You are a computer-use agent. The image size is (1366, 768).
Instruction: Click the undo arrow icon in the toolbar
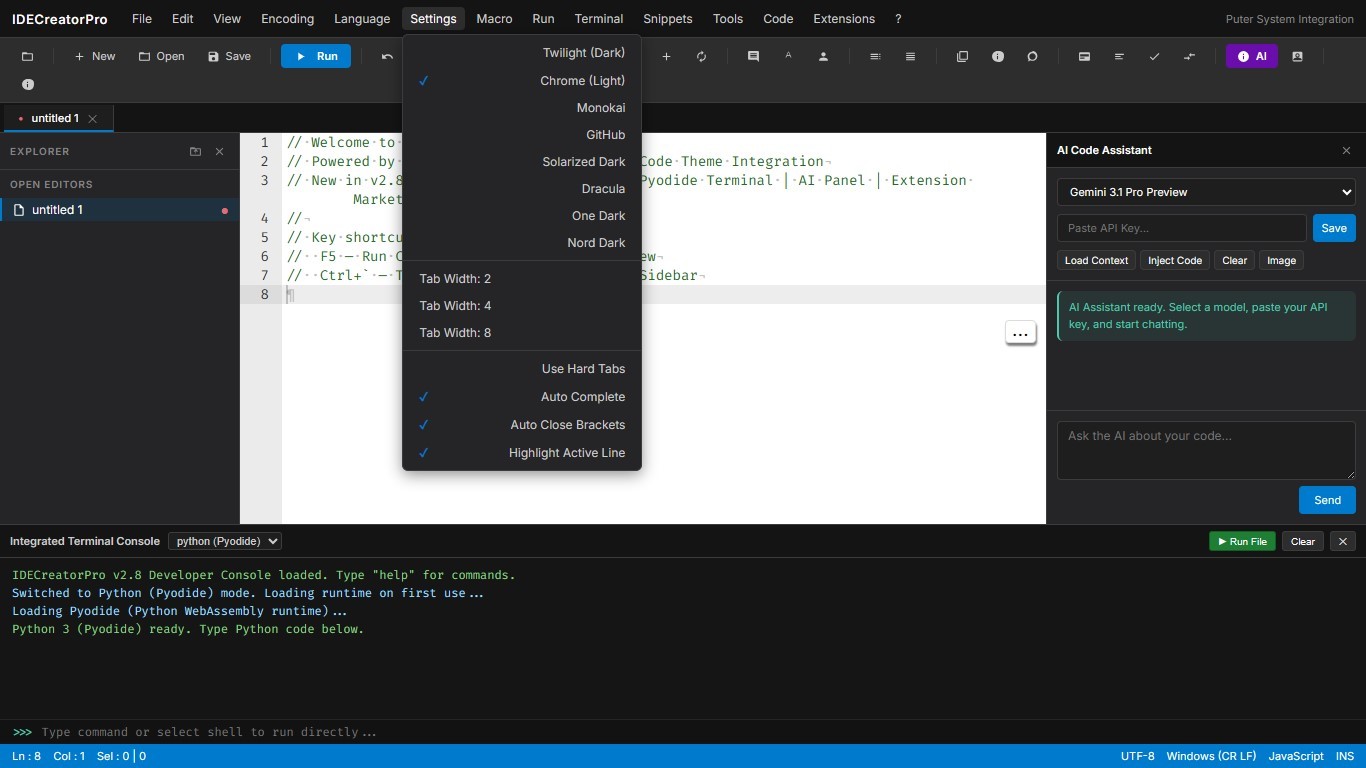coord(387,57)
